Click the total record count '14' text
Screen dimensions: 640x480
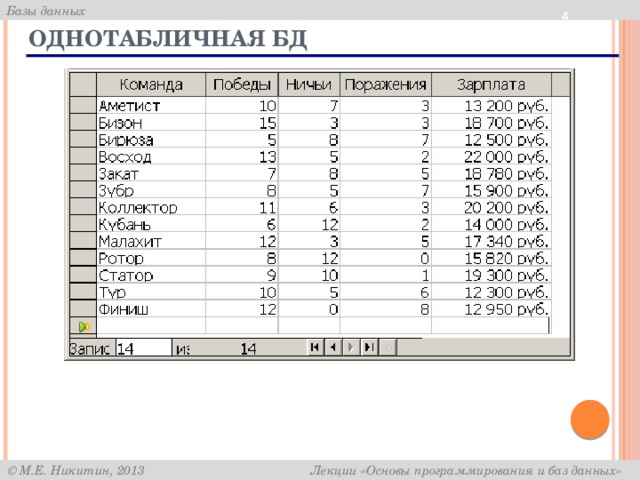(248, 349)
